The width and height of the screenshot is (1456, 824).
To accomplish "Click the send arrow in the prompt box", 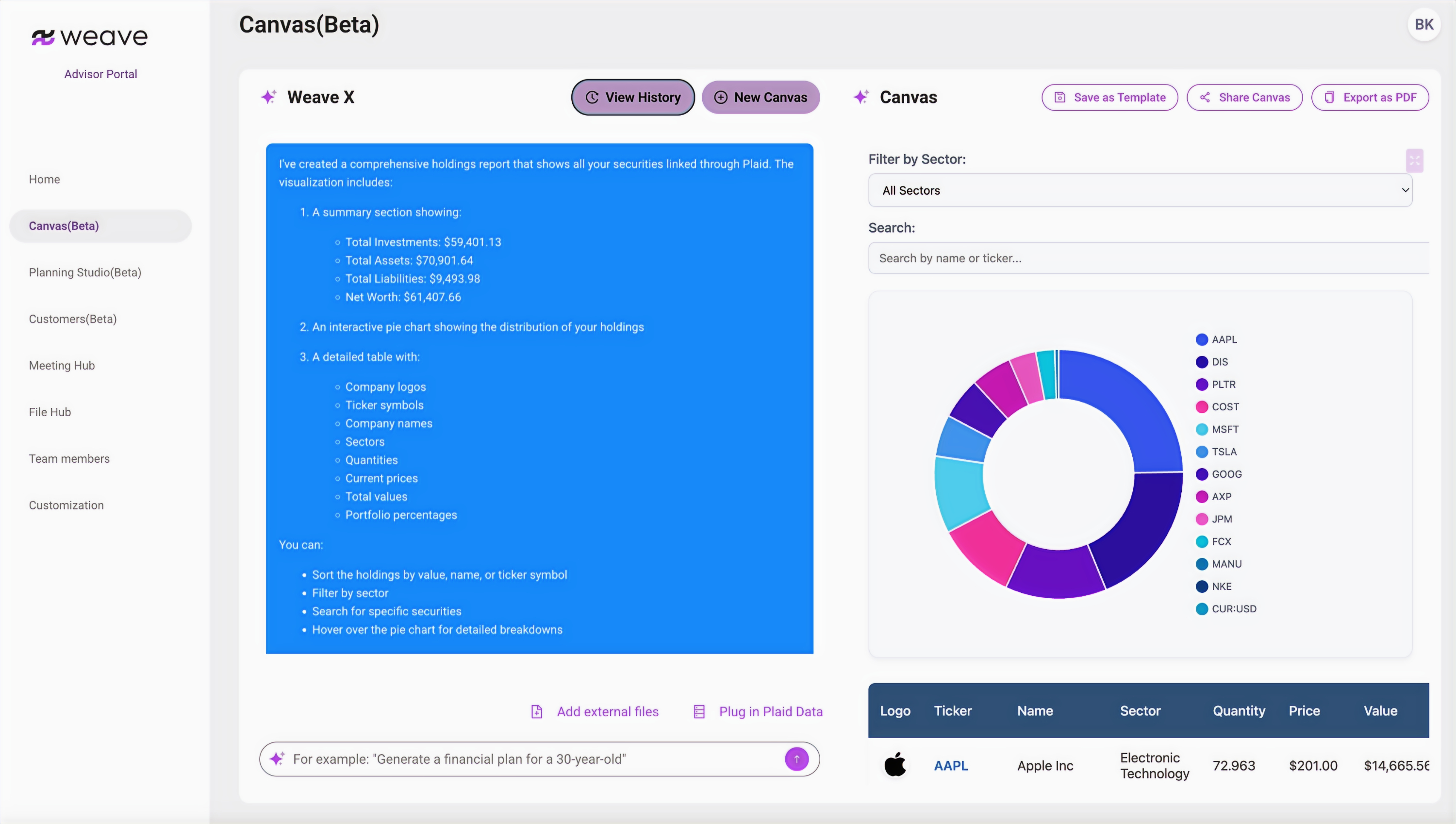I will click(x=796, y=759).
